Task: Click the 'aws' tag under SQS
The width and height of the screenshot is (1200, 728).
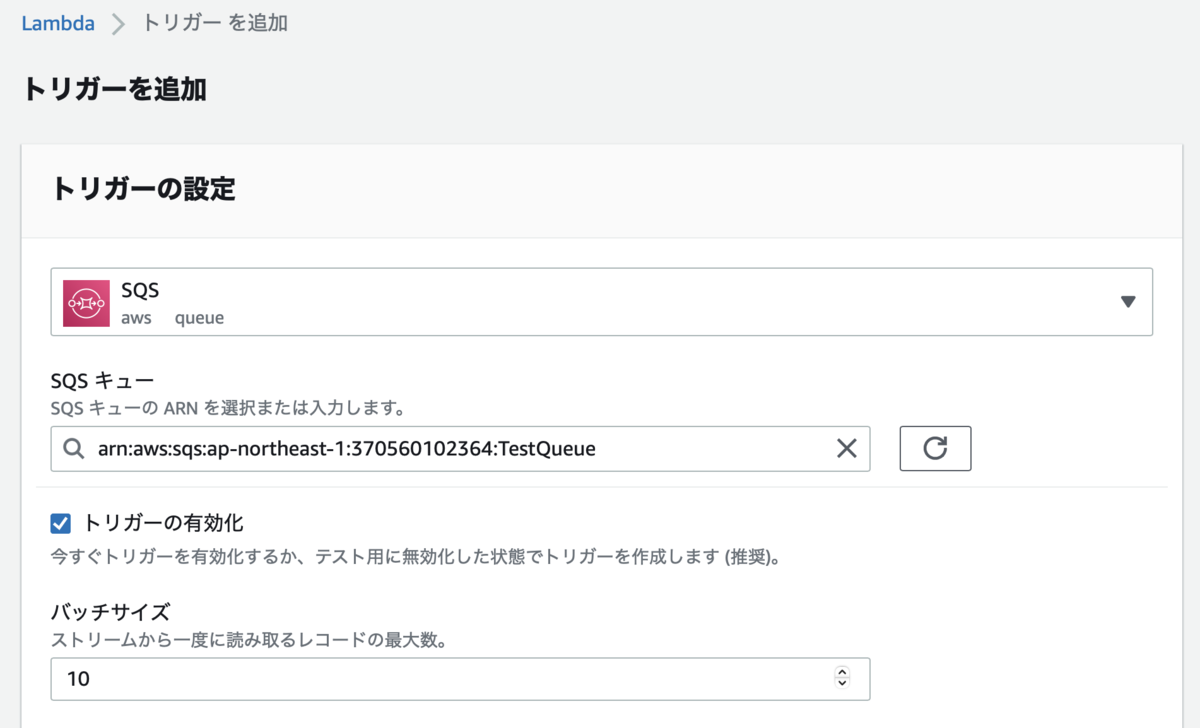Action: (136, 318)
